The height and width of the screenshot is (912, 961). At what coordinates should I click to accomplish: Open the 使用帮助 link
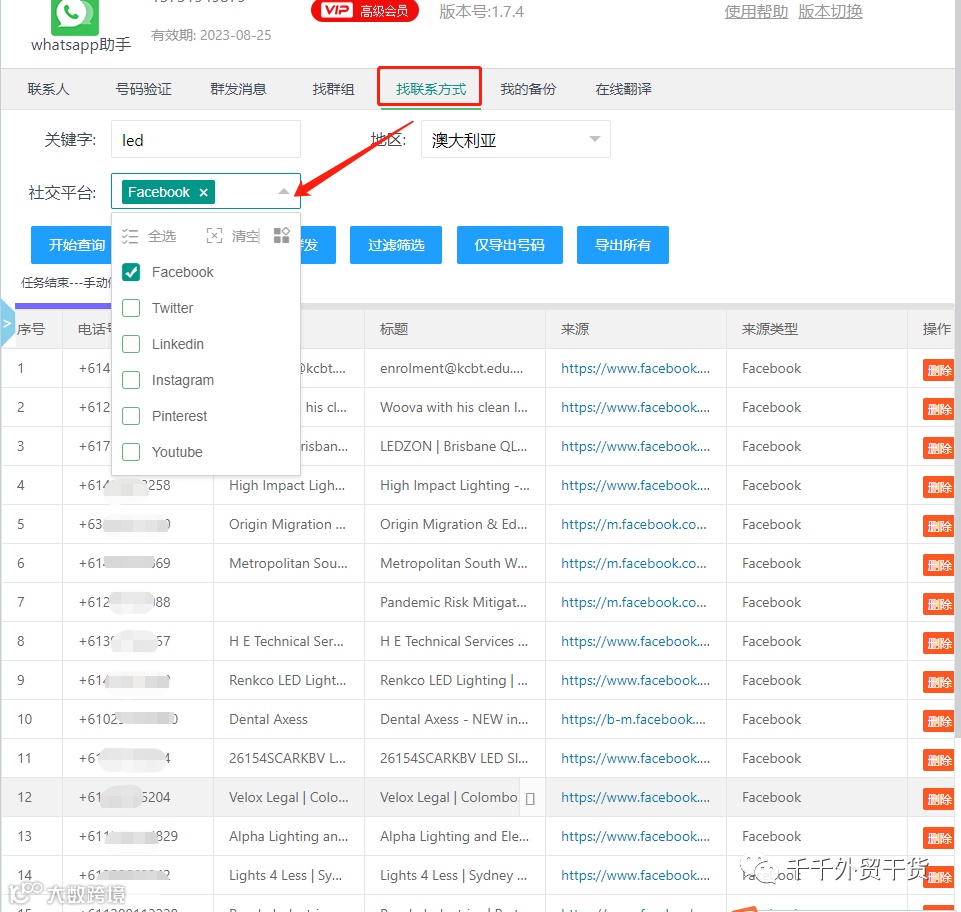pyautogui.click(x=756, y=12)
